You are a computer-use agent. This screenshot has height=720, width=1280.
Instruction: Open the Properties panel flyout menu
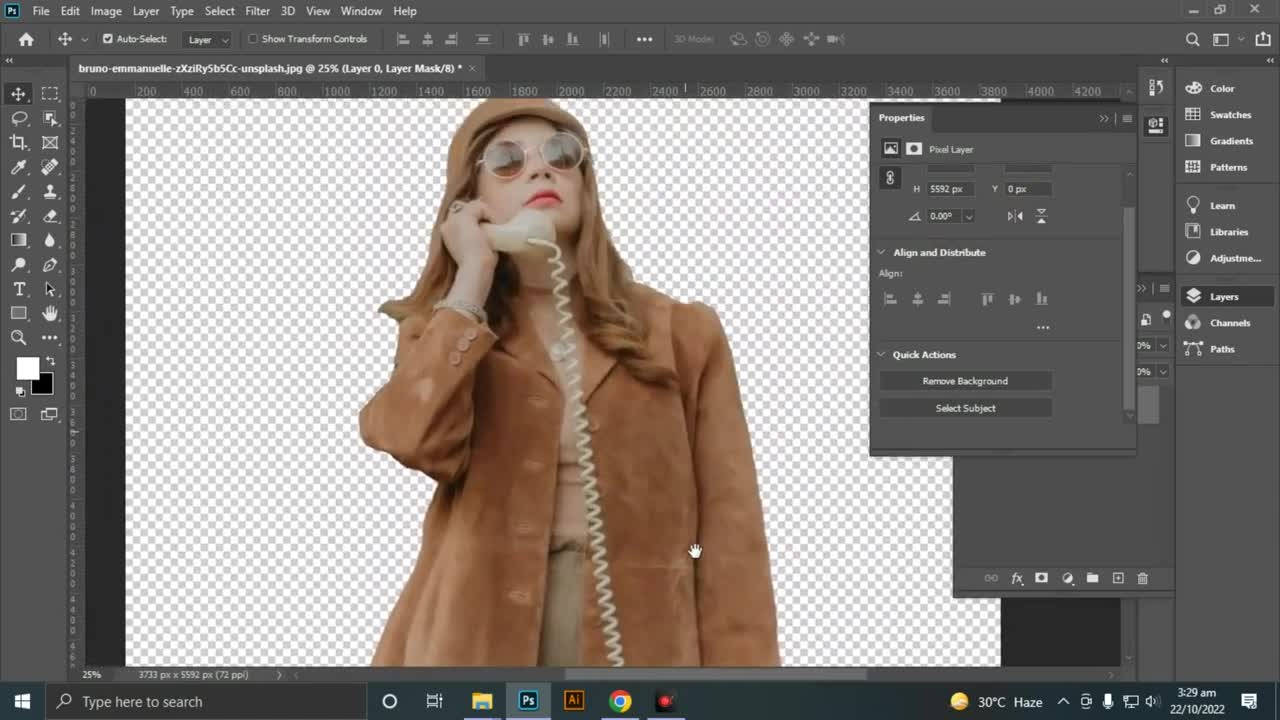(1127, 118)
